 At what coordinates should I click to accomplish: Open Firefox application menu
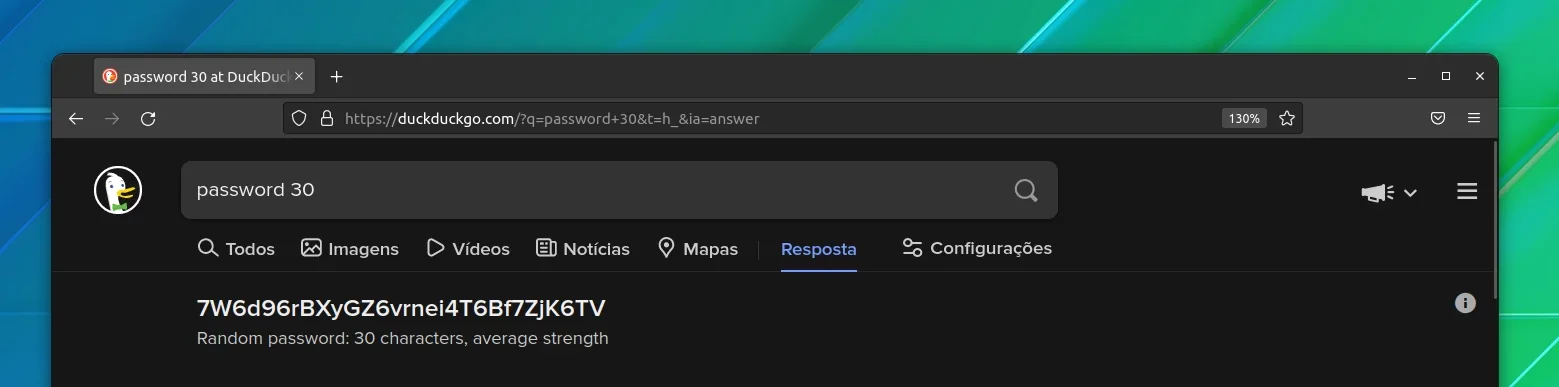click(1474, 118)
